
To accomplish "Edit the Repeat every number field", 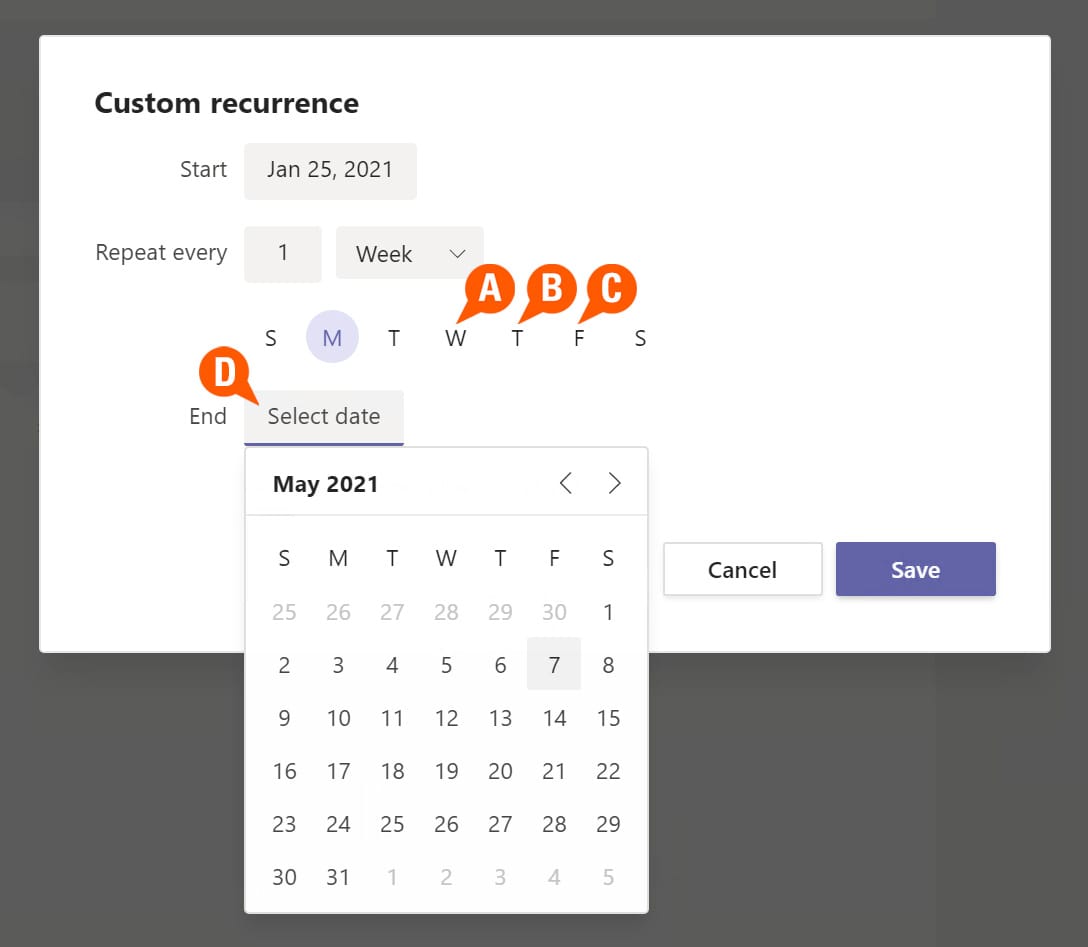I will [x=283, y=254].
